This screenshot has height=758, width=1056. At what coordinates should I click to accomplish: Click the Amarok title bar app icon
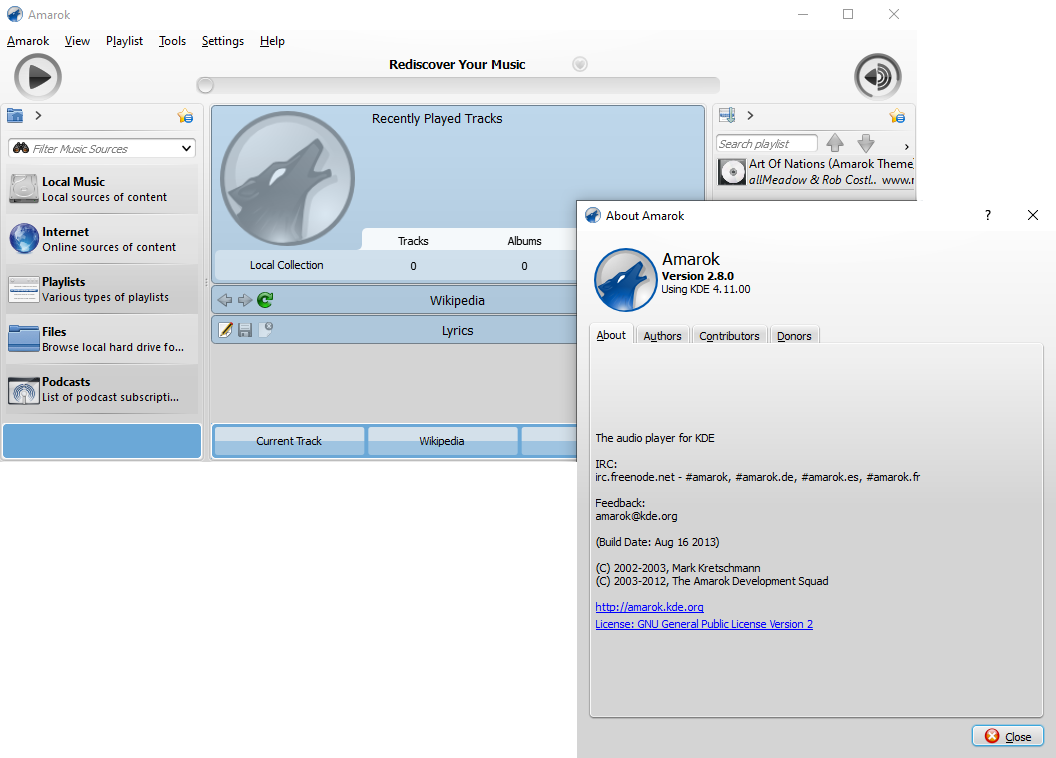pyautogui.click(x=15, y=14)
